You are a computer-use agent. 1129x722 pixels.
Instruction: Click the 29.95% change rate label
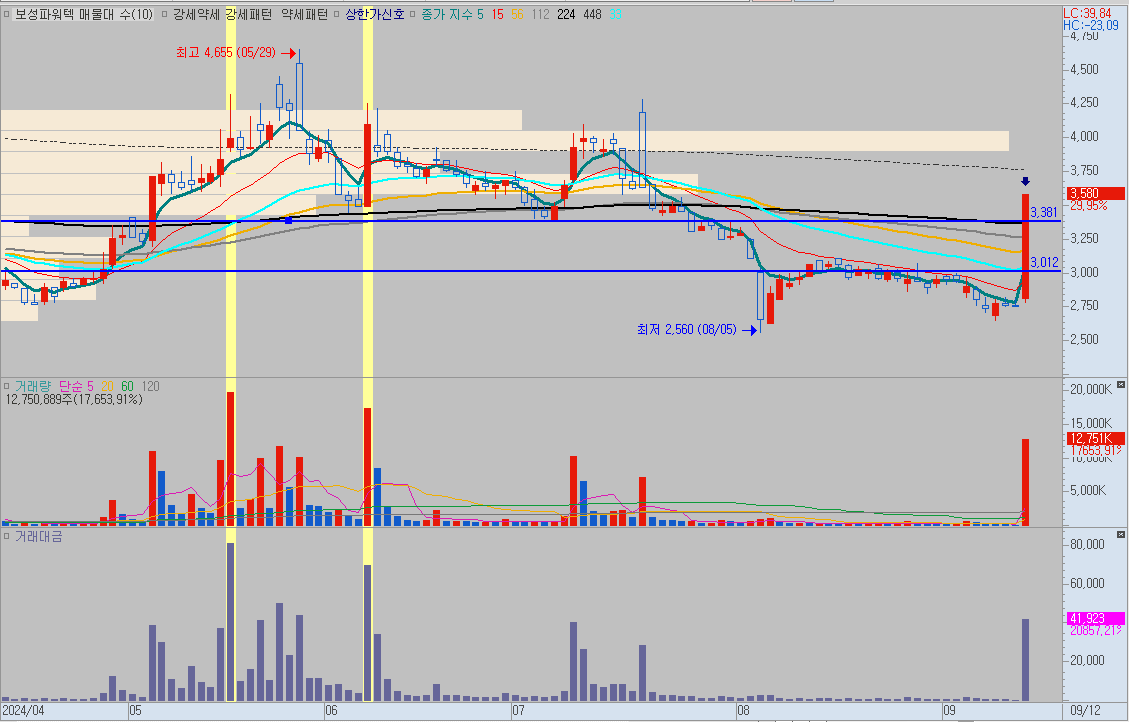(x=1089, y=206)
